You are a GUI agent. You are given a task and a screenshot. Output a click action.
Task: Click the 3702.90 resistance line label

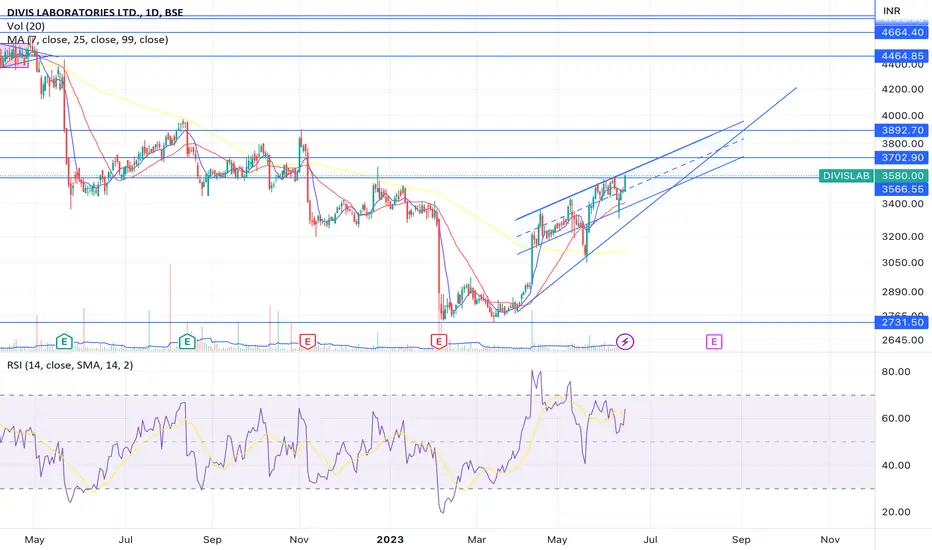[902, 158]
